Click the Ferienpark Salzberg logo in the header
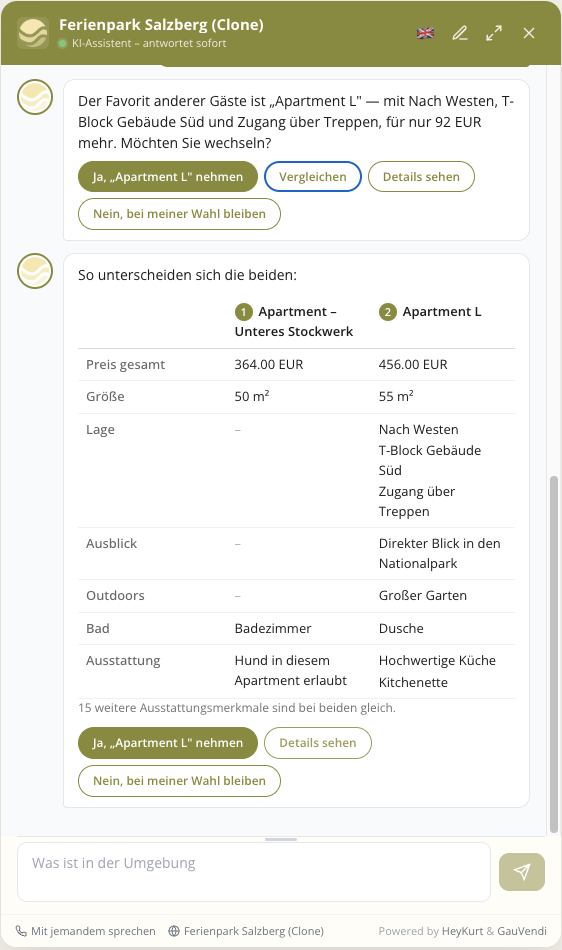The width and height of the screenshot is (562, 950). pos(33,33)
